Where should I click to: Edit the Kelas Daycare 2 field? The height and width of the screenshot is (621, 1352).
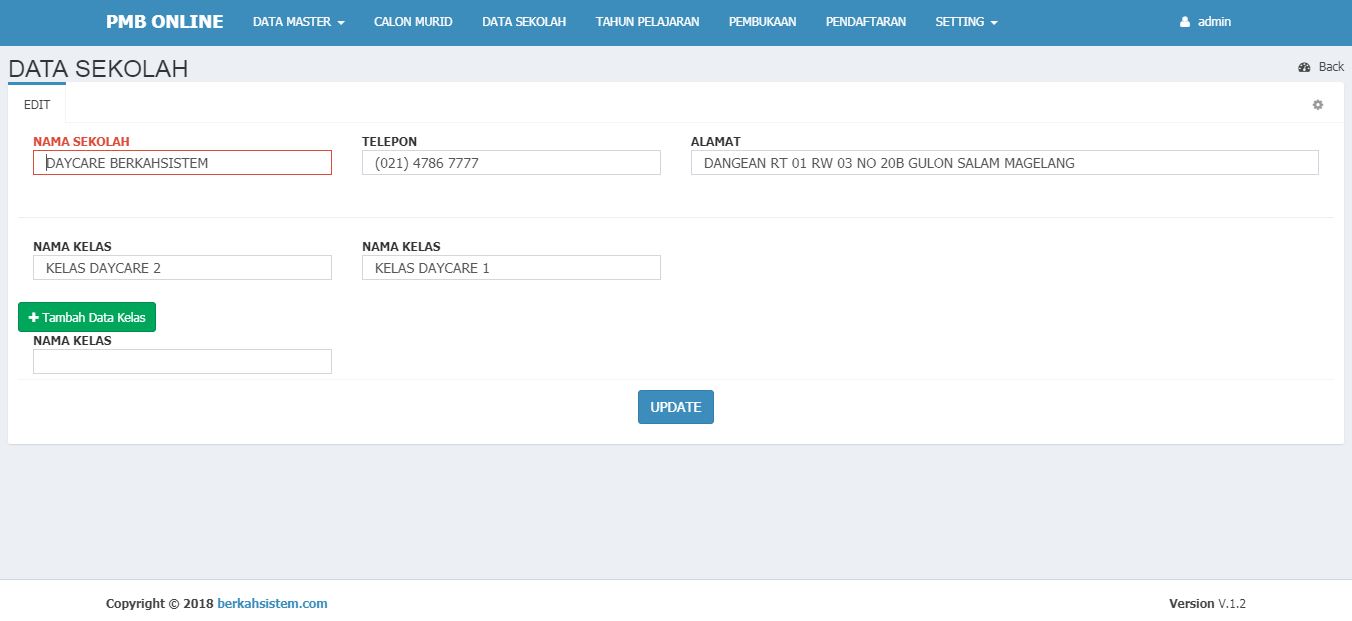(182, 268)
